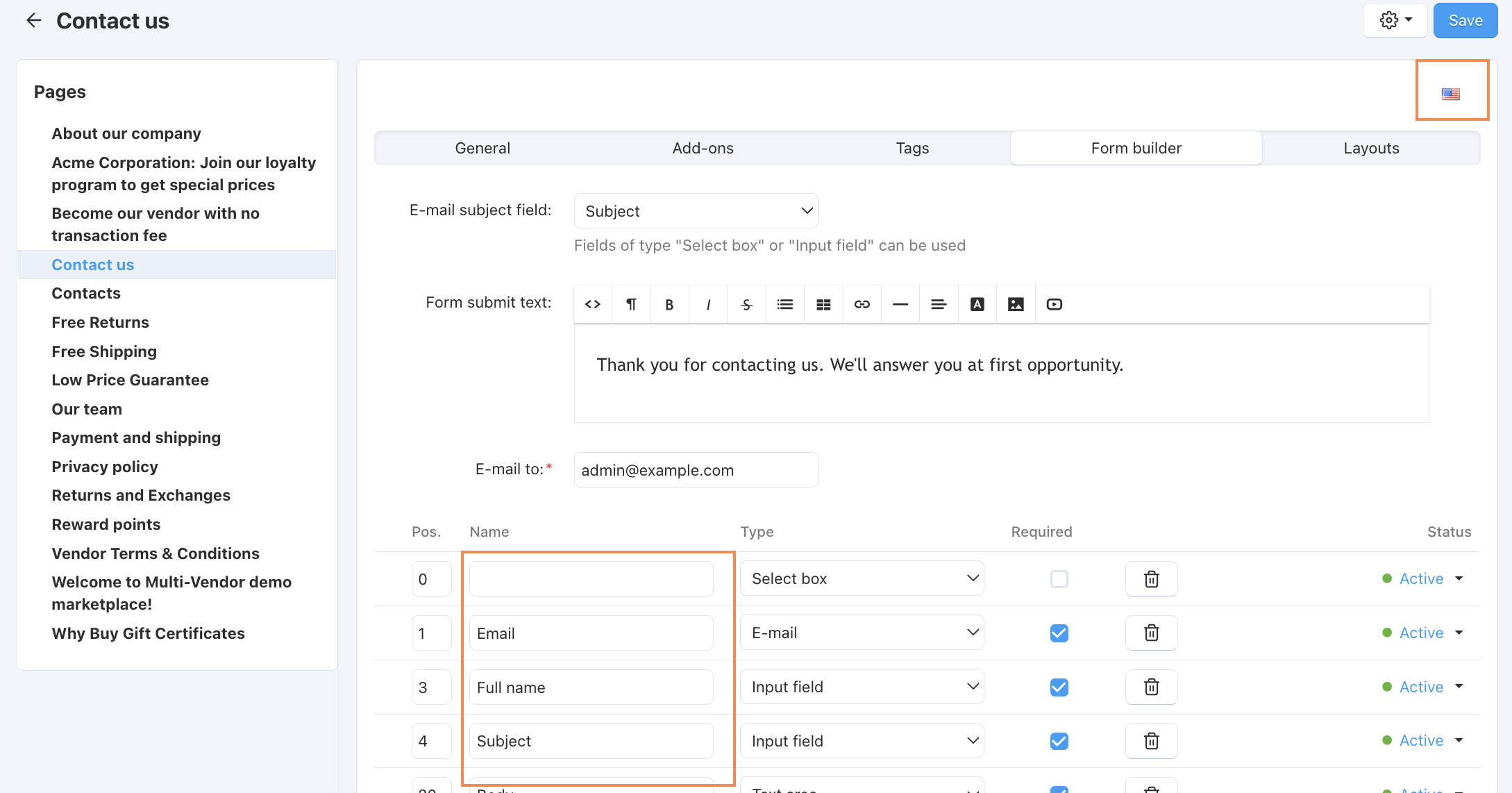Open the Returns and Exchanges page
The image size is (1512, 793).
tap(141, 495)
